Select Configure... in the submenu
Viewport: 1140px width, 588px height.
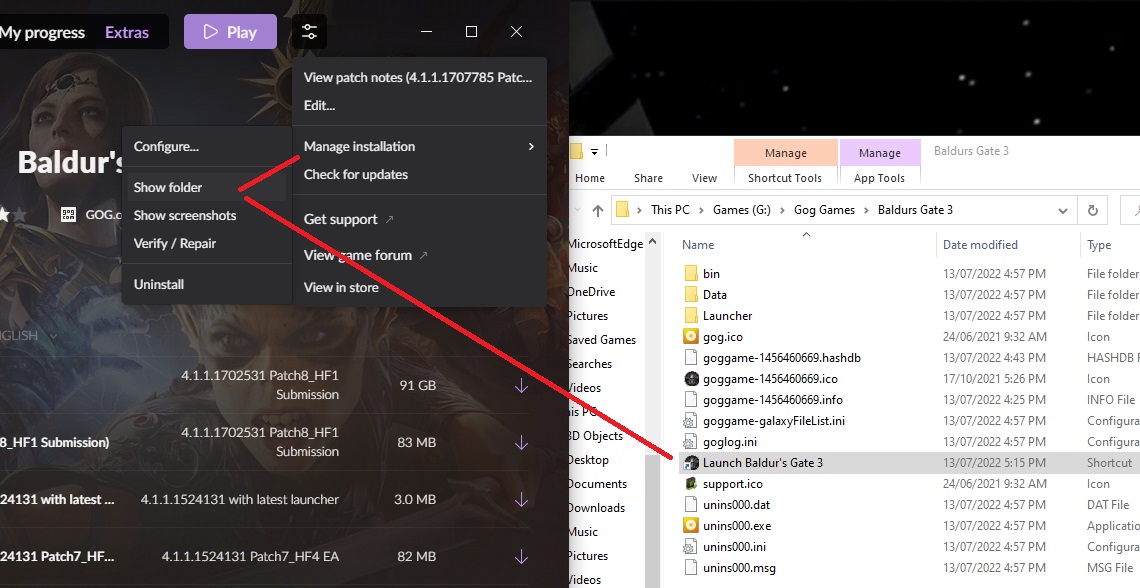(x=166, y=146)
